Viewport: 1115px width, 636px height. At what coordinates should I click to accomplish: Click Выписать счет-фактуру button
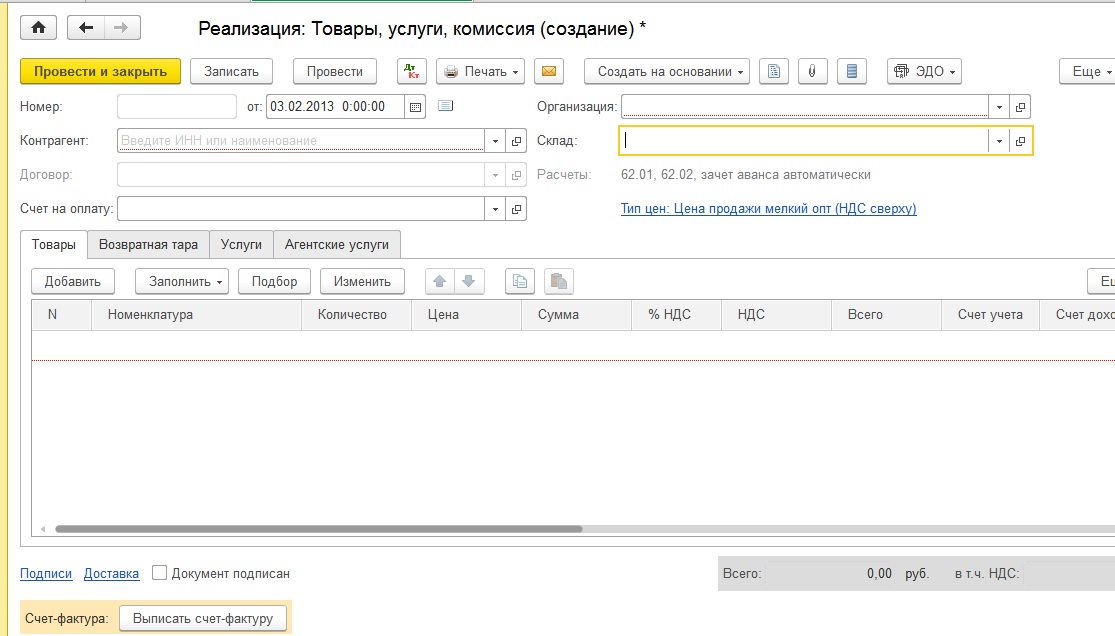tap(203, 618)
